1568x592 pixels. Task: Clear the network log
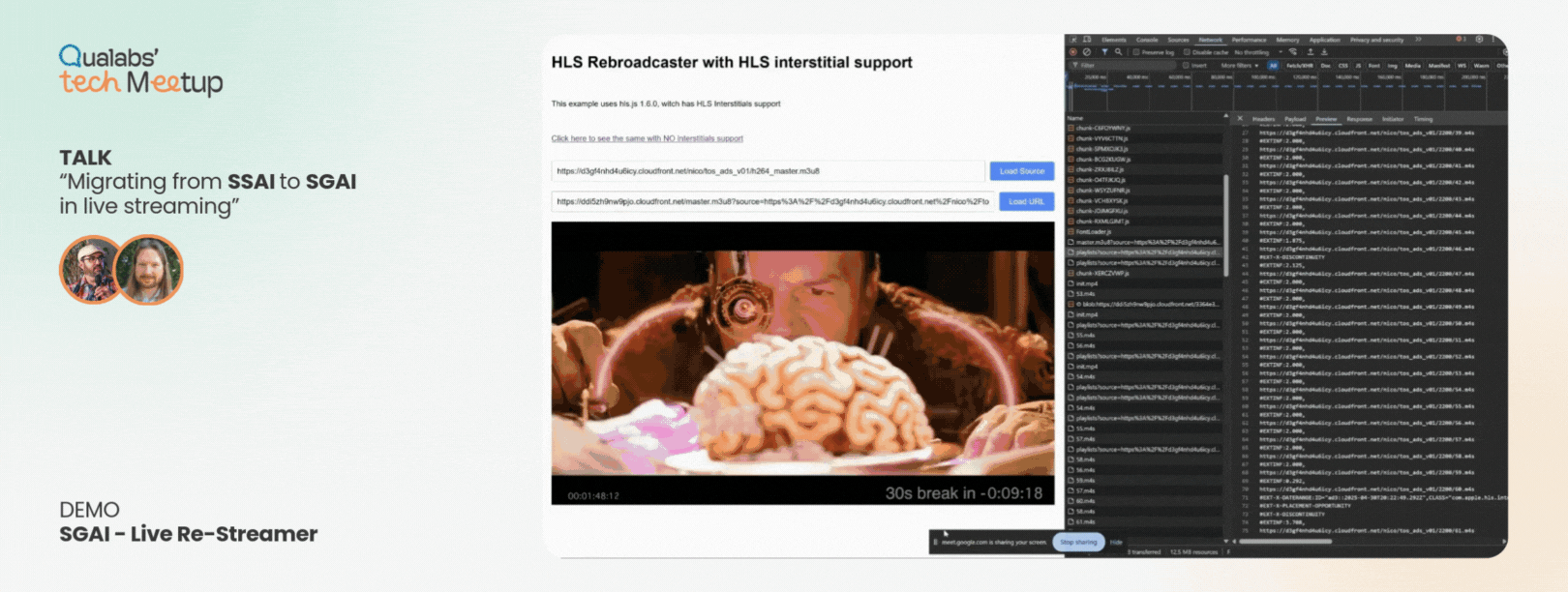coord(1087,52)
